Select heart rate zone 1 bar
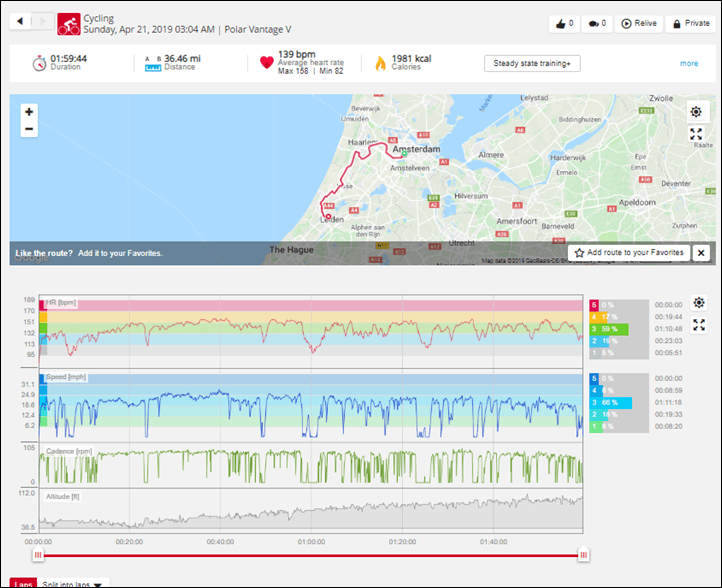722x588 pixels. (619, 353)
